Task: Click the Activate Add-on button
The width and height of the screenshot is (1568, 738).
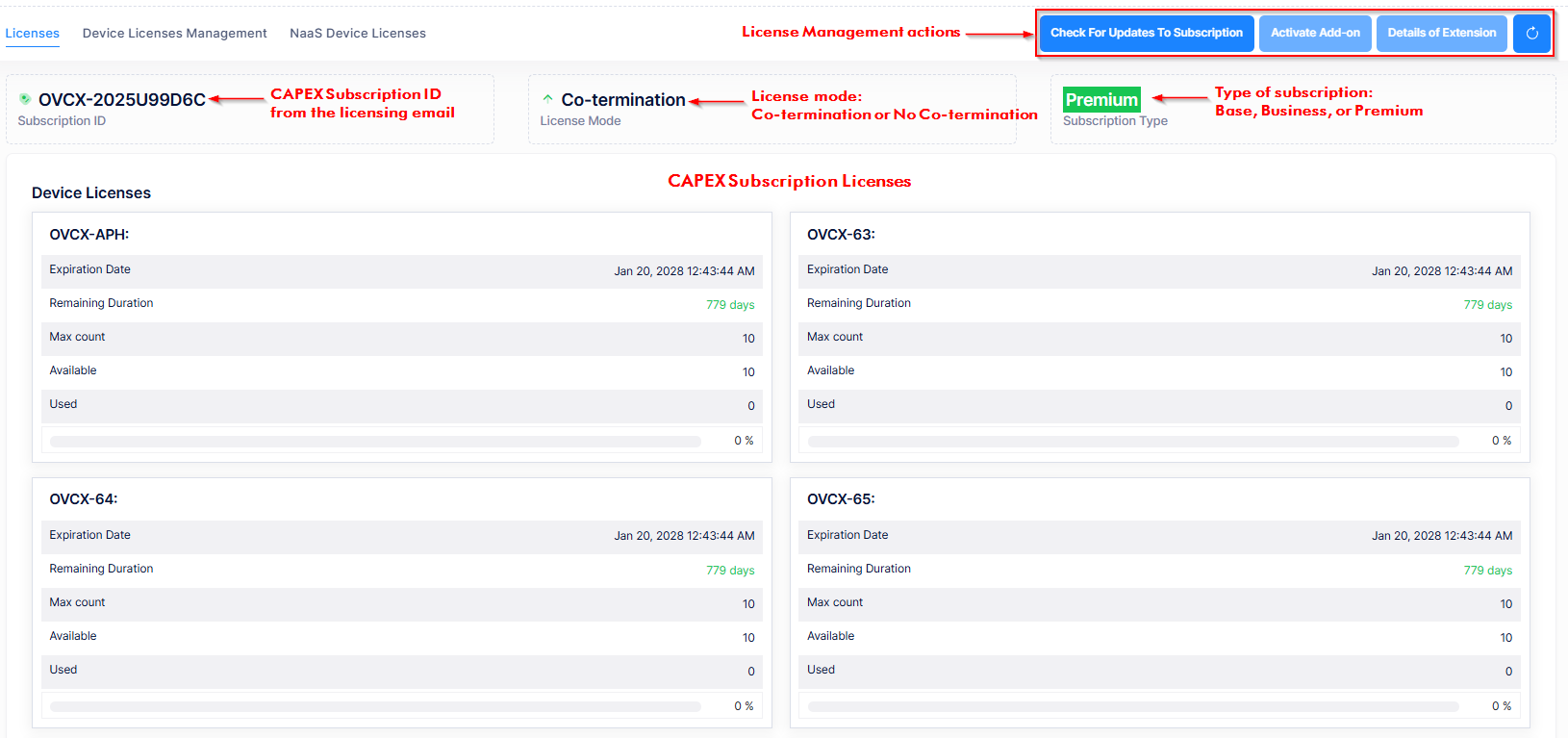Action: point(1315,33)
